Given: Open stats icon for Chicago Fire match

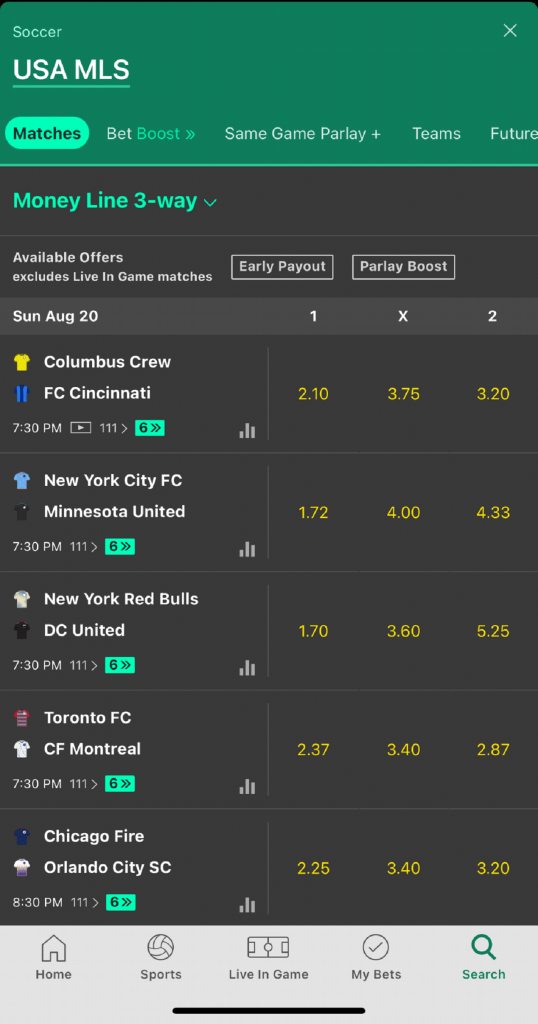Looking at the screenshot, I should pyautogui.click(x=247, y=904).
